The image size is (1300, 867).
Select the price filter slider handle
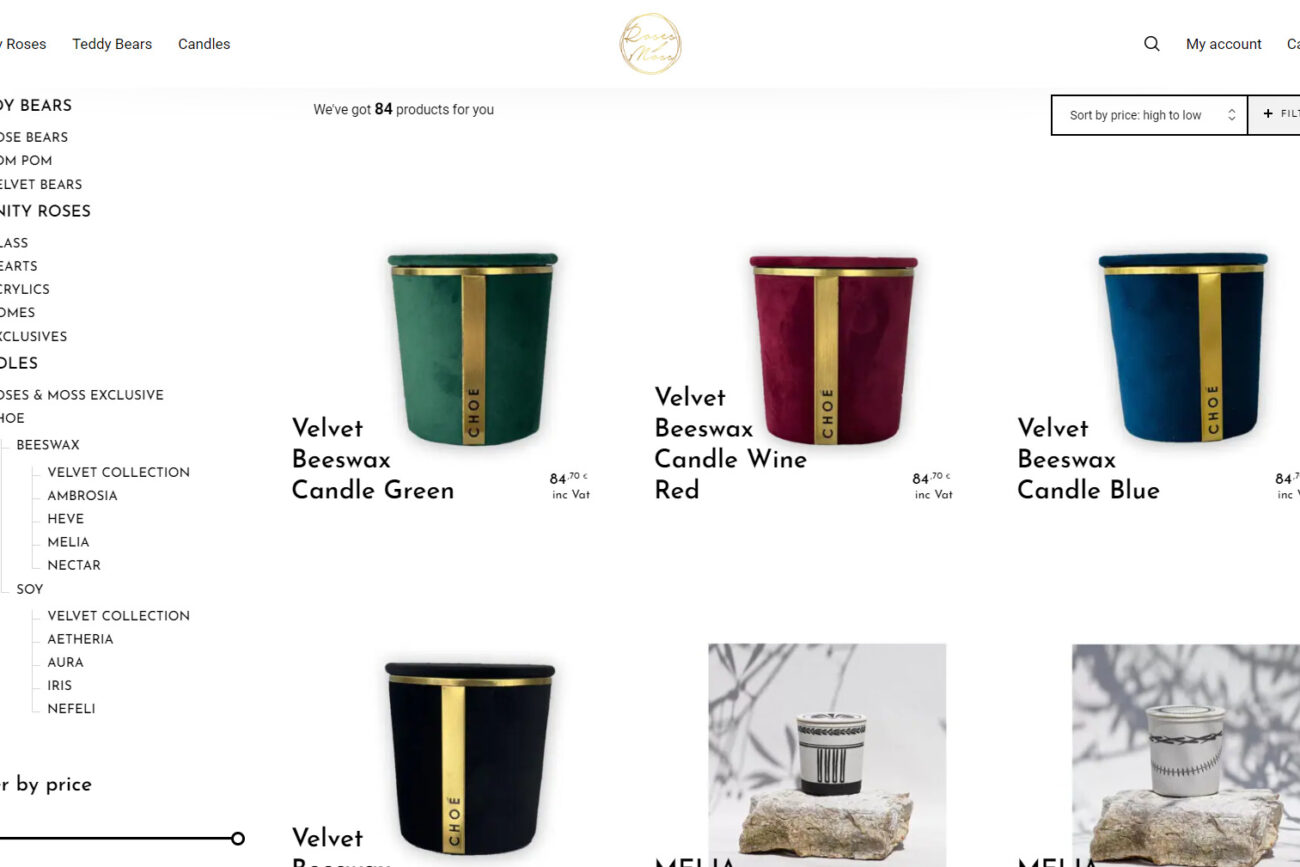237,838
